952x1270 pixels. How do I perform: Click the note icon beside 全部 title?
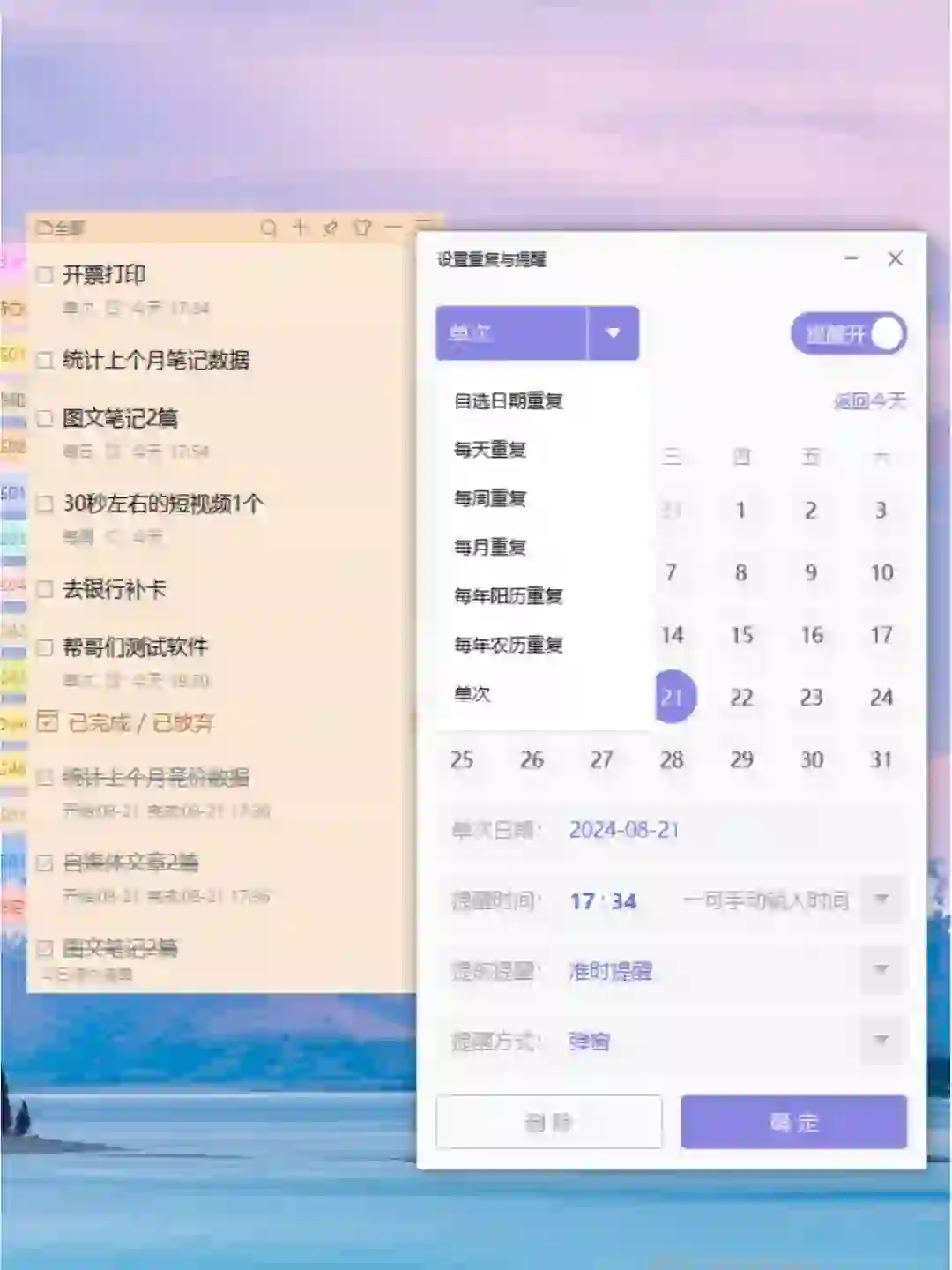[x=45, y=228]
